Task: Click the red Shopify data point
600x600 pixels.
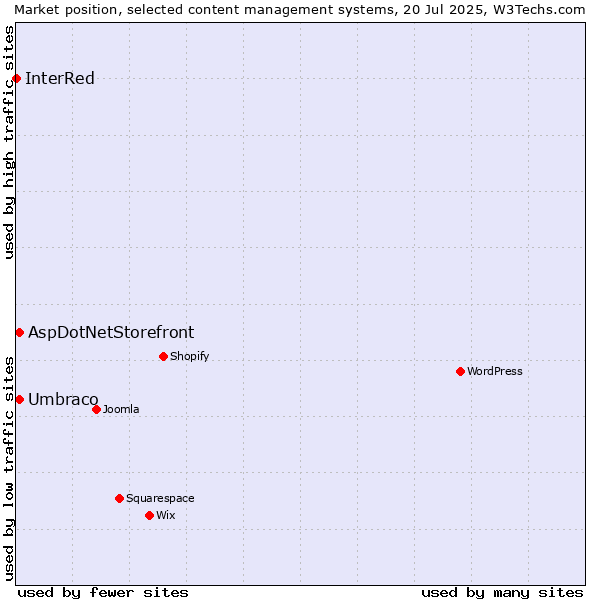Action: (x=163, y=357)
